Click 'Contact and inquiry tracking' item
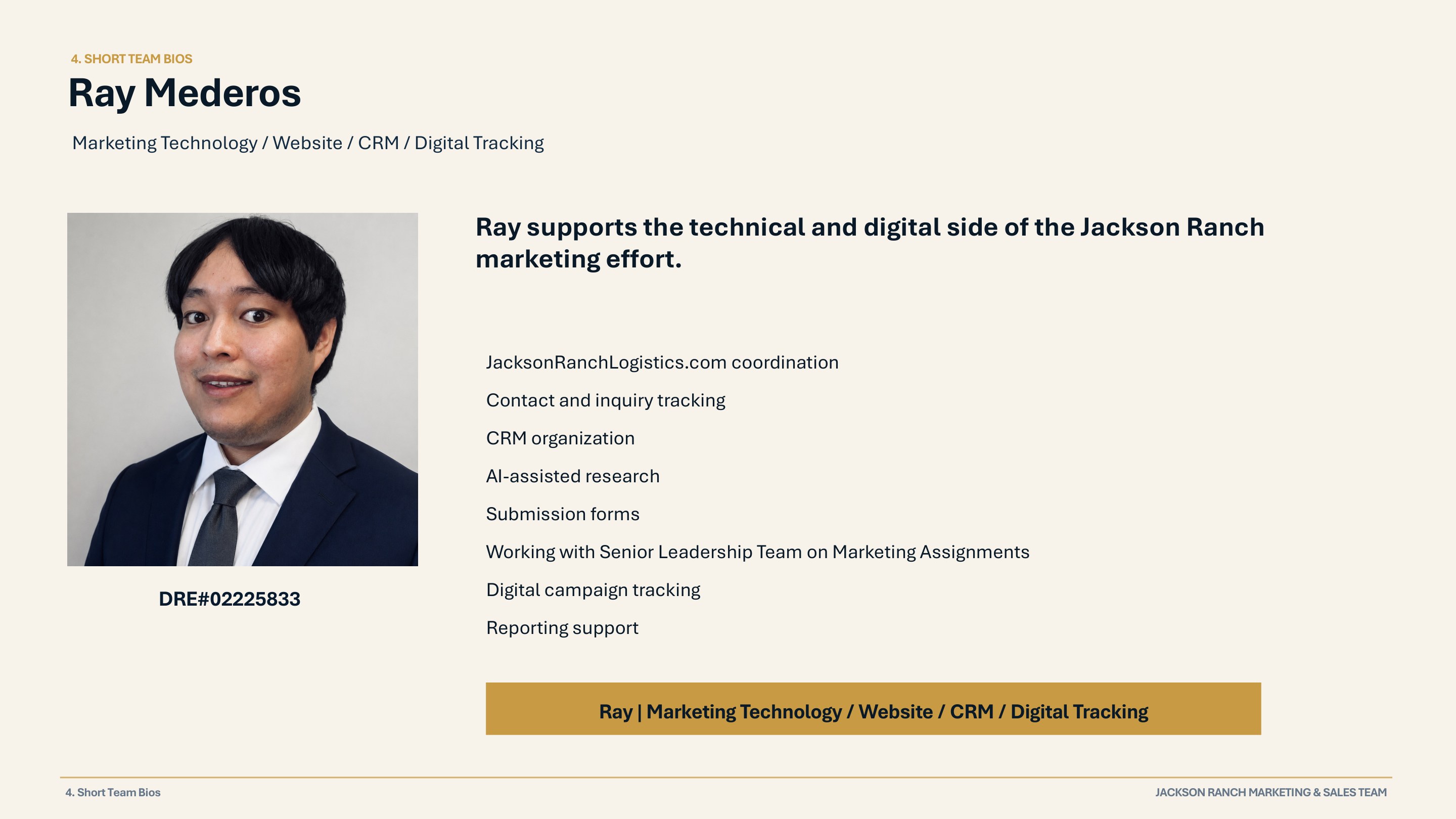Viewport: 1456px width, 819px height. (x=605, y=400)
